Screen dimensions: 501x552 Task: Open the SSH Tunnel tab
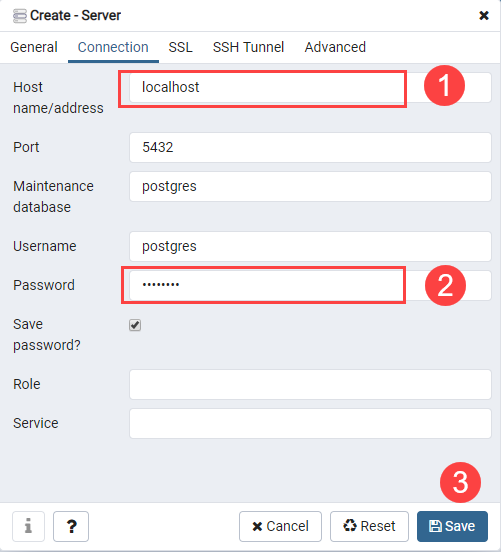tap(248, 47)
